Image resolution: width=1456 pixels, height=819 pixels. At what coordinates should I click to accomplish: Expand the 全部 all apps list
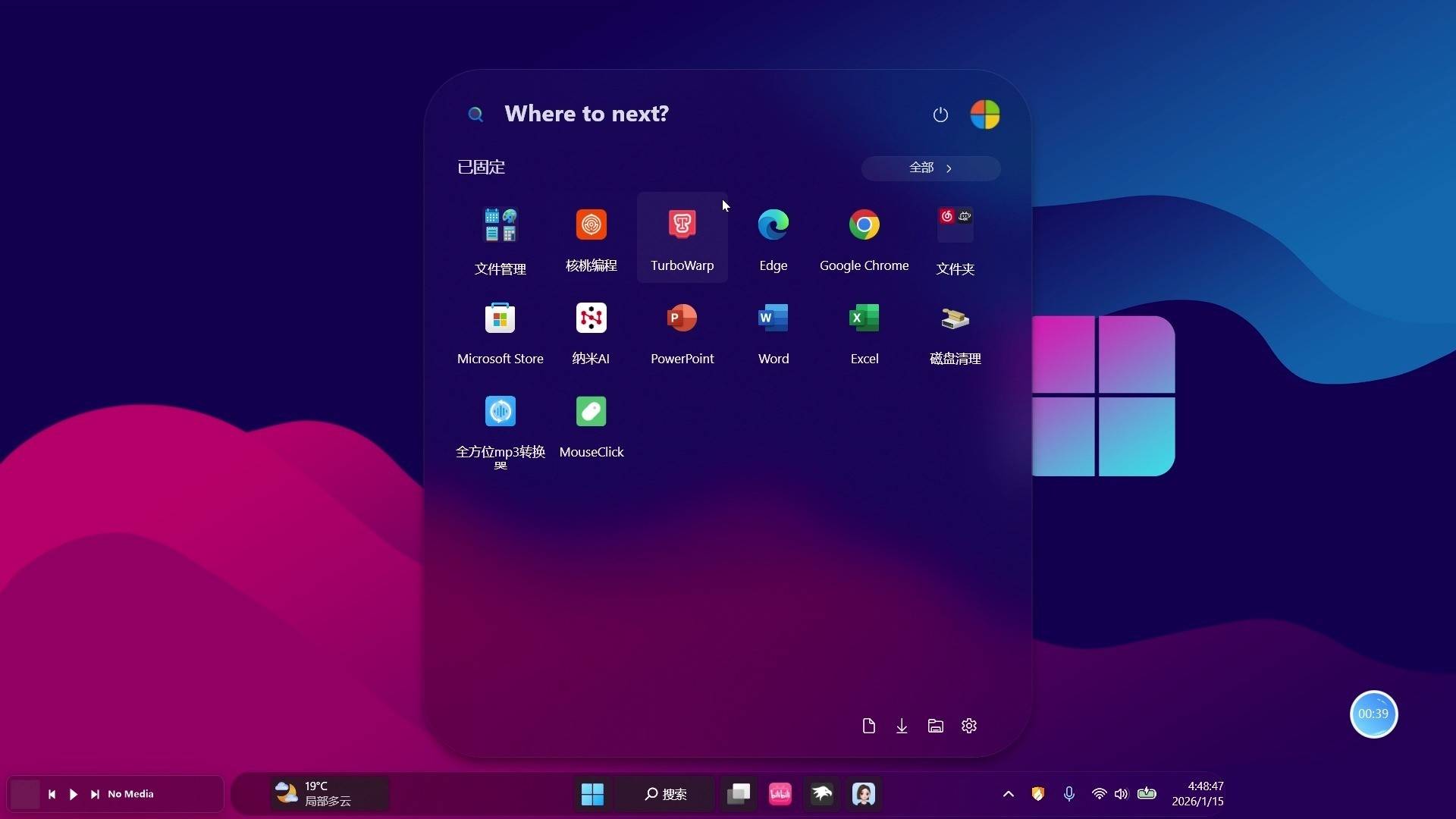(x=930, y=168)
